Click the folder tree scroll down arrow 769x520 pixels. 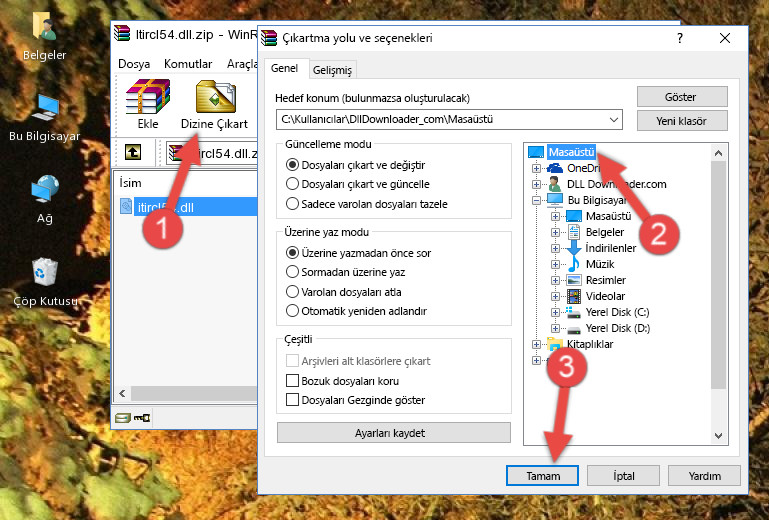[x=718, y=436]
